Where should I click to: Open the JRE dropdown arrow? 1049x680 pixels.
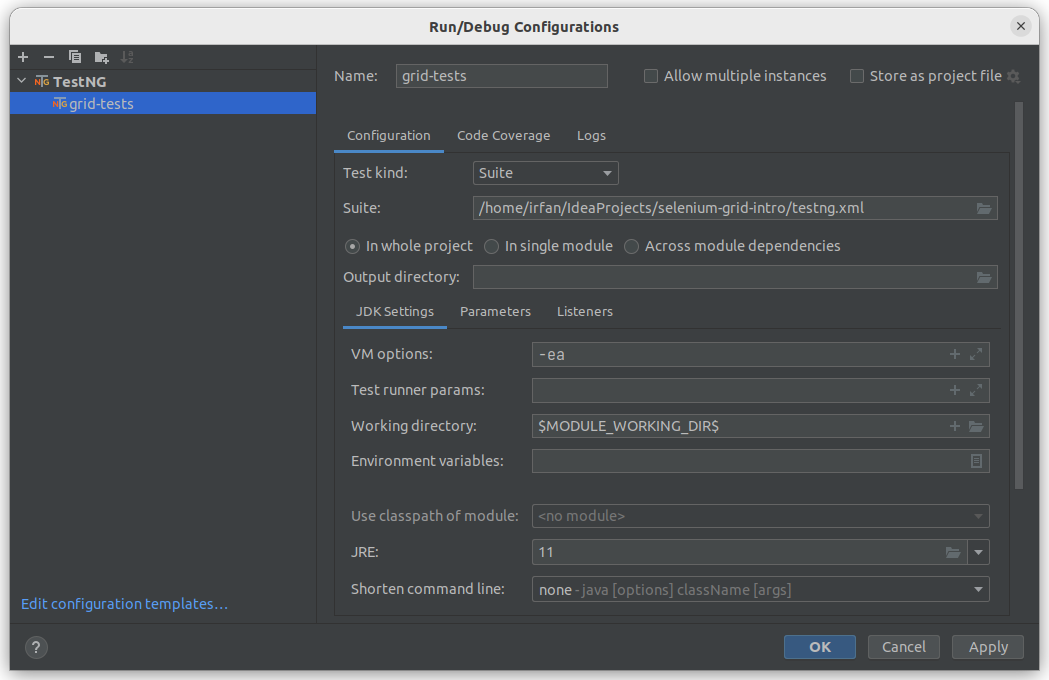978,553
